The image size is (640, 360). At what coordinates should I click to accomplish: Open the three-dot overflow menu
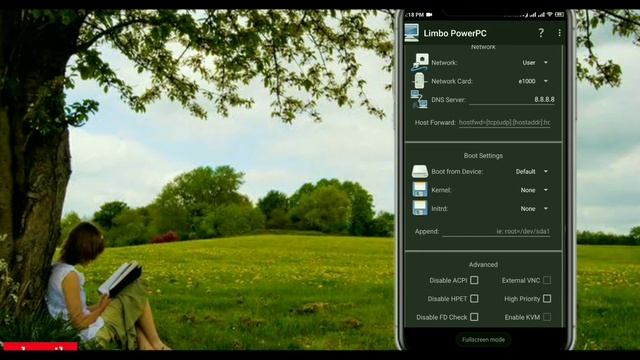[x=559, y=33]
